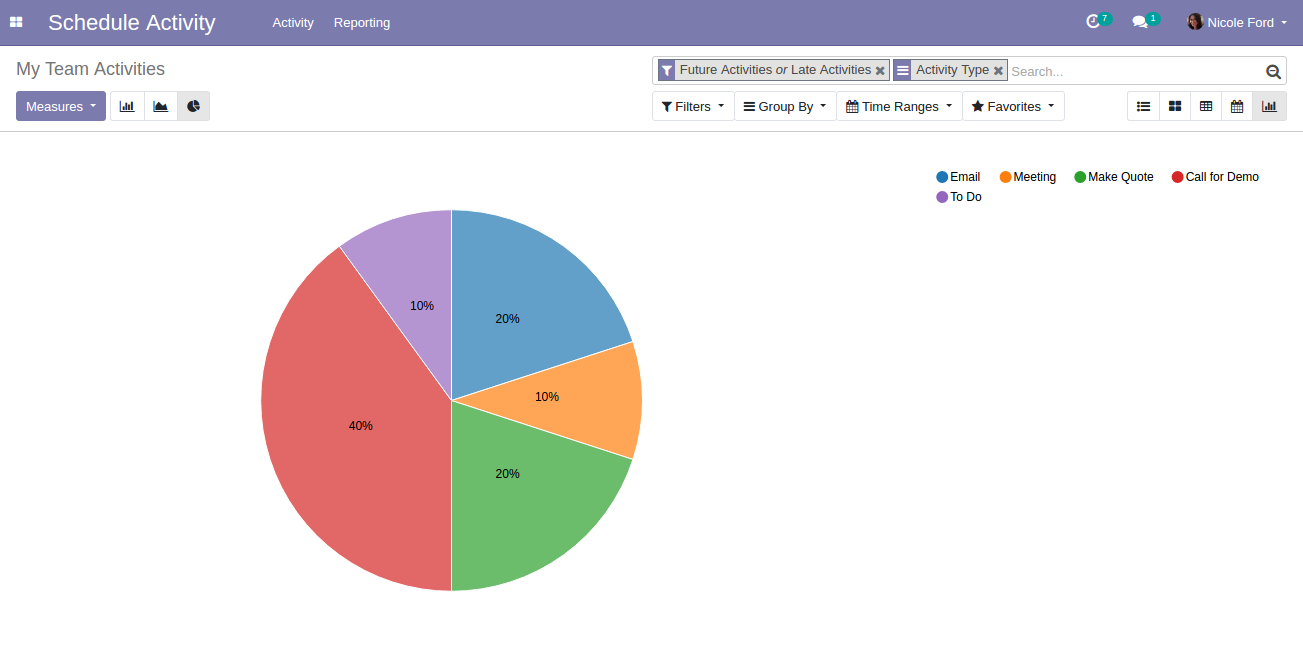Toggle the Email legend entry
This screenshot has height=659, width=1303.
click(958, 177)
